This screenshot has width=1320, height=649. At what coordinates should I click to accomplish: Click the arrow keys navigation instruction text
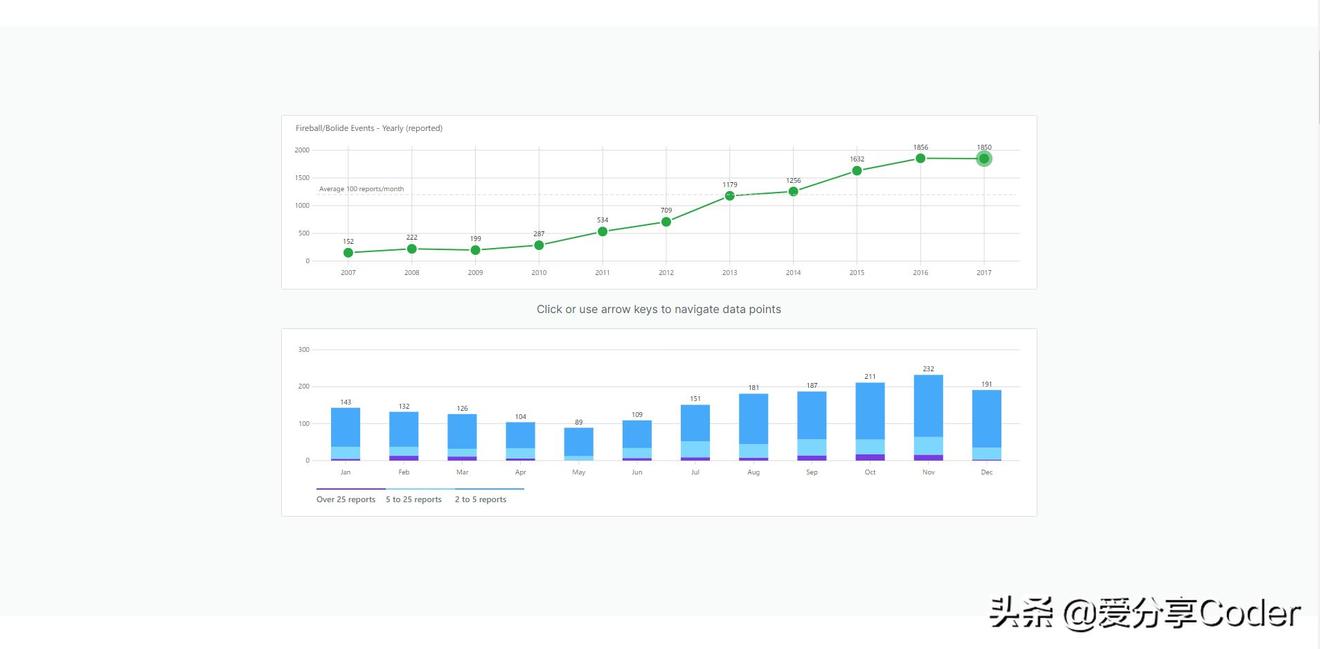pyautogui.click(x=660, y=309)
